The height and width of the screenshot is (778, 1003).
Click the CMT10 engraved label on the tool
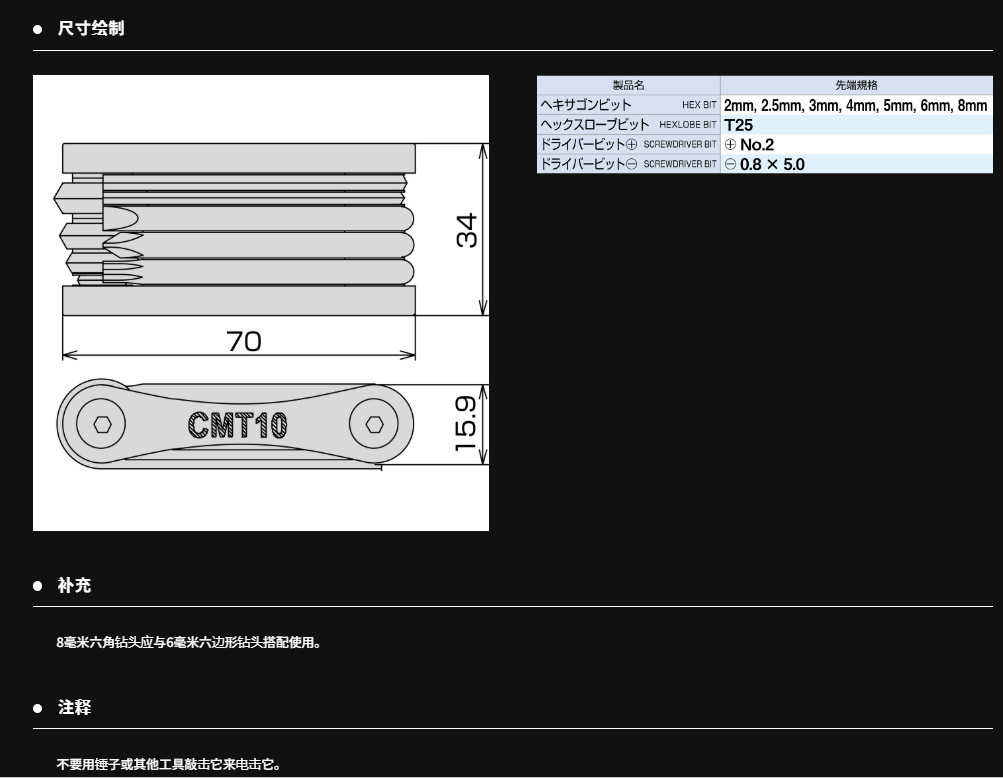pyautogui.click(x=238, y=426)
